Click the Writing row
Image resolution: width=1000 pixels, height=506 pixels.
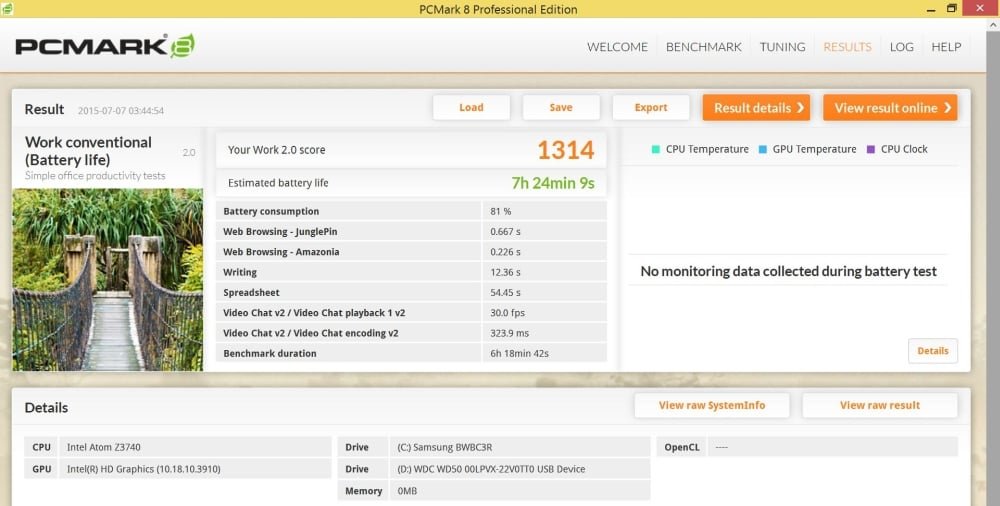411,272
